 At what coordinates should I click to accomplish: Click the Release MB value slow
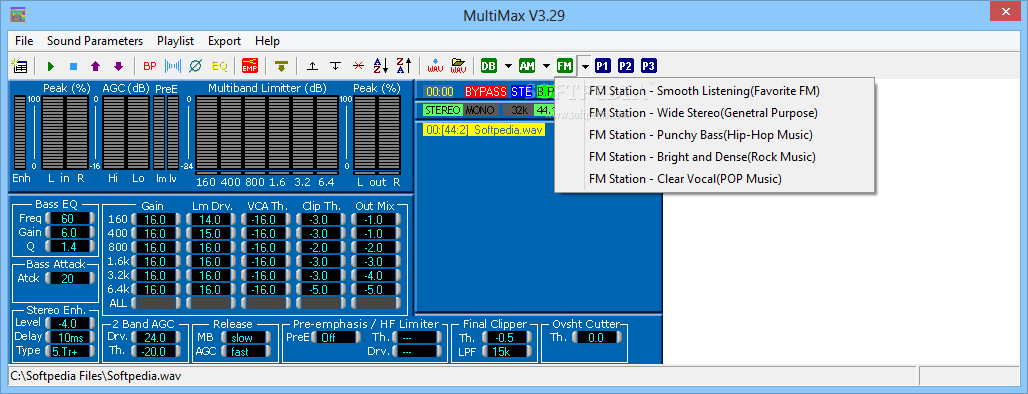[246, 337]
